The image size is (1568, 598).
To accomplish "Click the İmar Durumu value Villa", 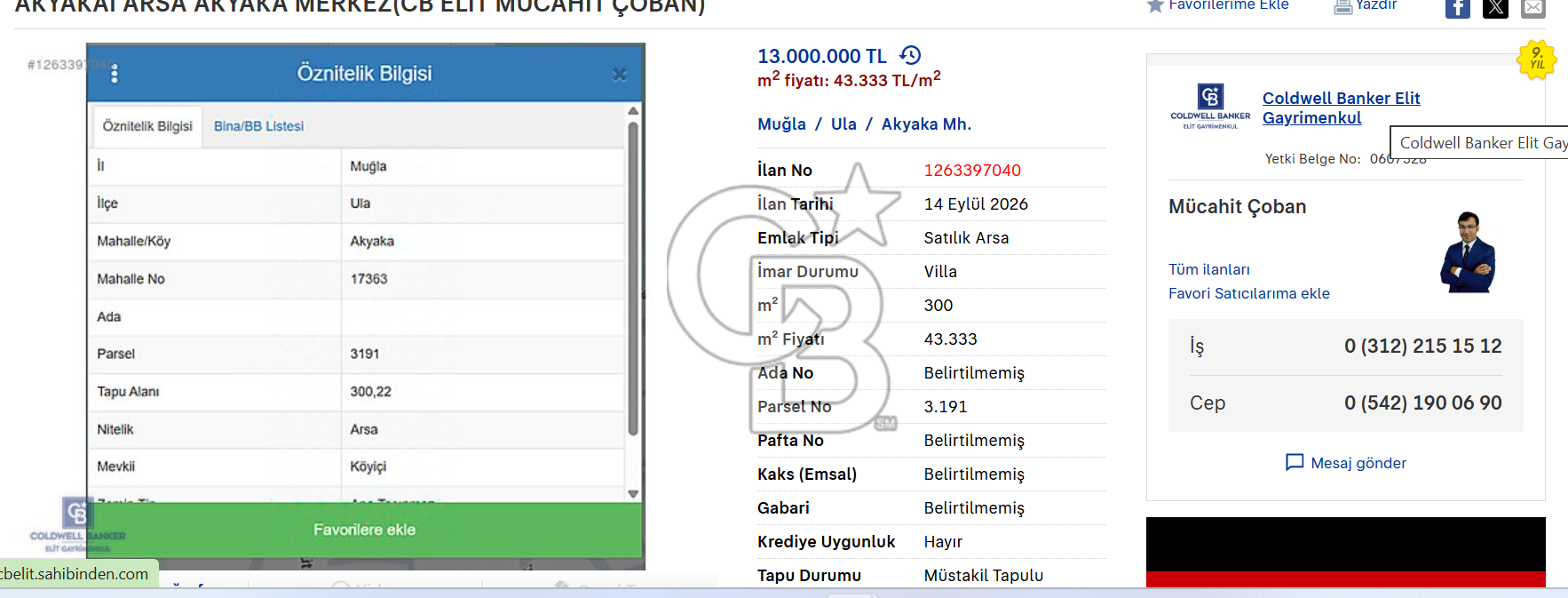I will click(x=940, y=272).
